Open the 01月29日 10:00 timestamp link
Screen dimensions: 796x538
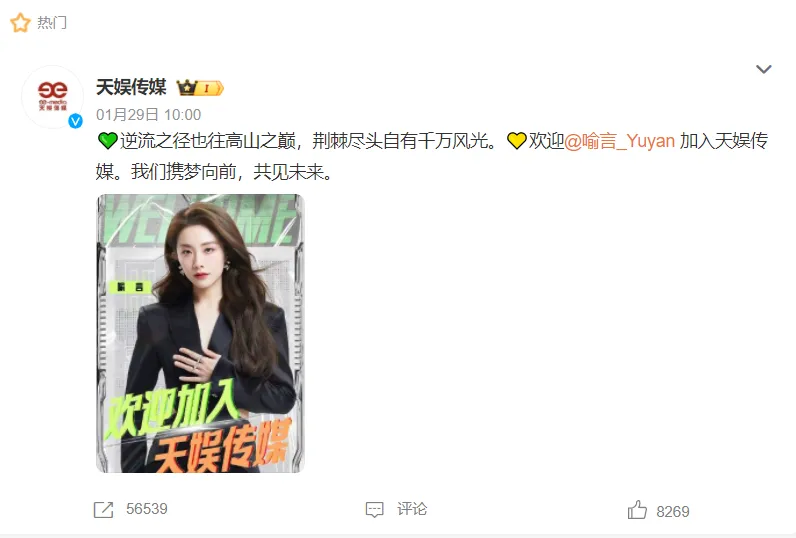coord(149,115)
